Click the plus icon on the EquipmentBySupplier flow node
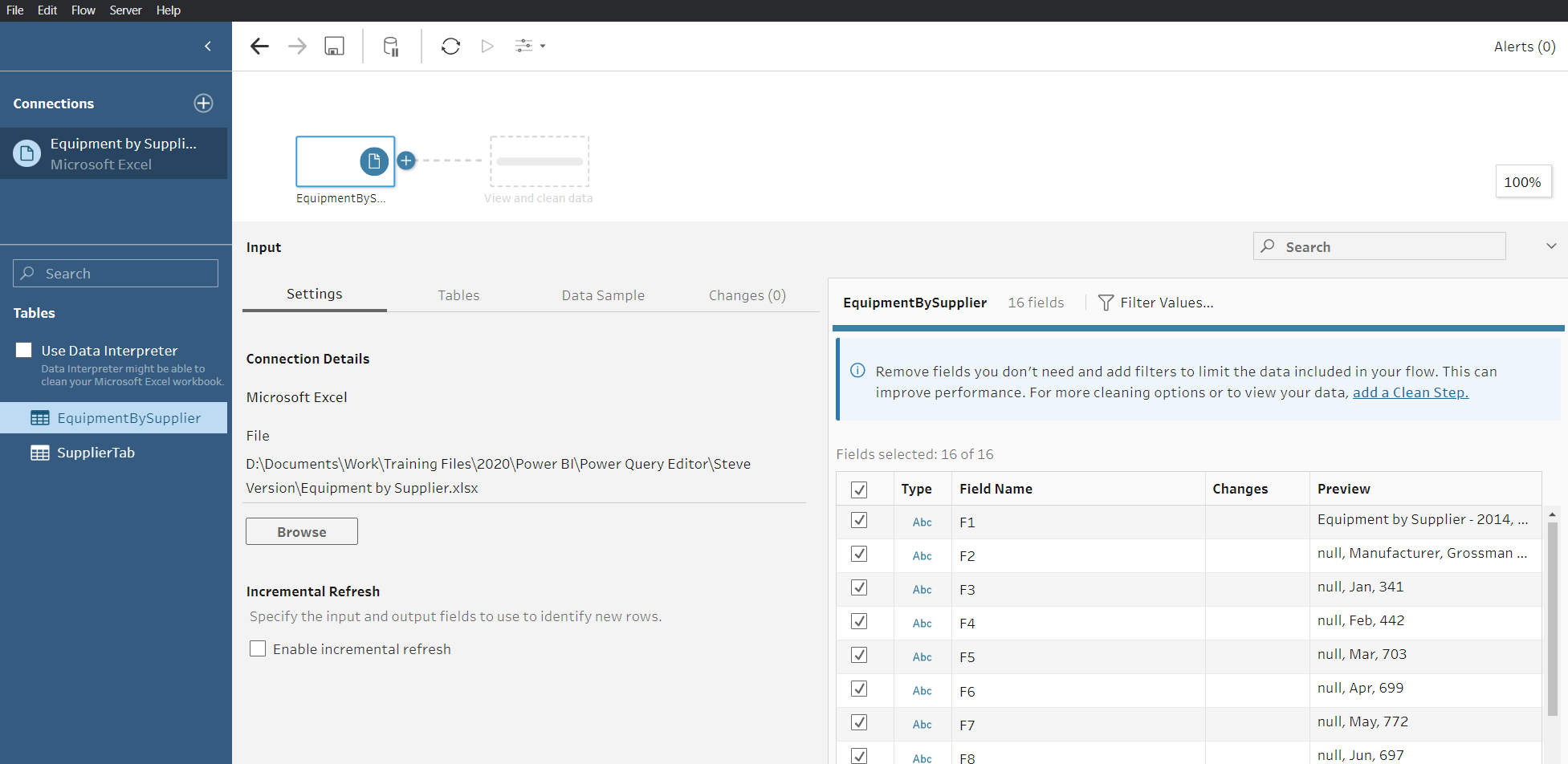Image resolution: width=1568 pixels, height=764 pixels. coord(406,161)
